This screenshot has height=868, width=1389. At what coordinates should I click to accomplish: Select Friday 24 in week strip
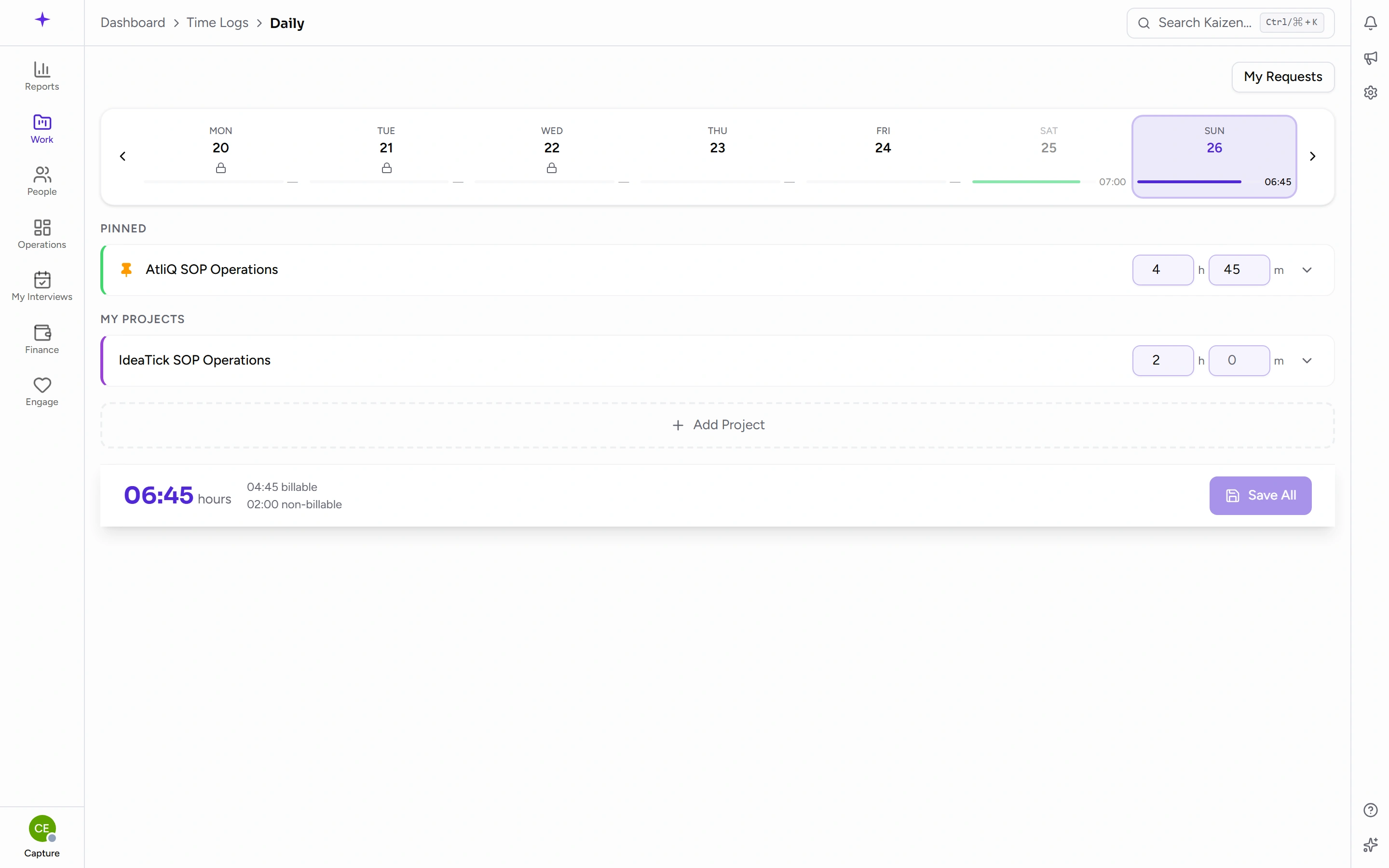pos(883,156)
